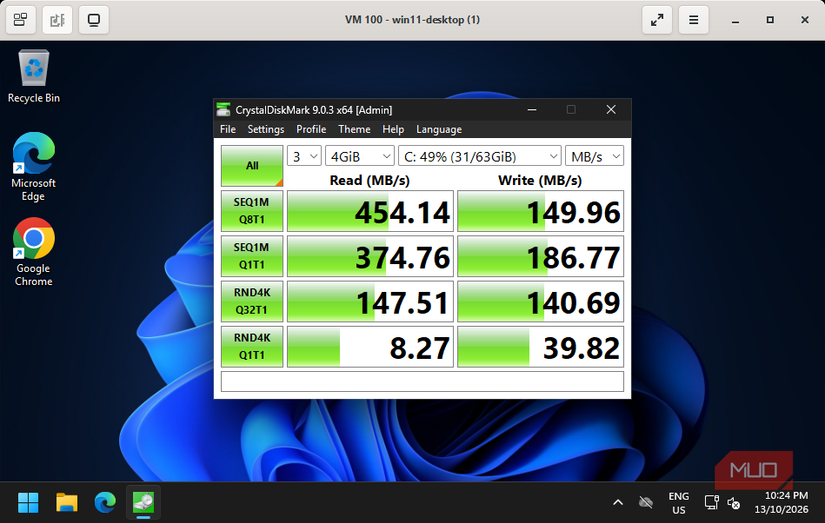The width and height of the screenshot is (825, 523).
Task: Click the CrystalDiskMark title bar app icon
Action: (x=224, y=109)
